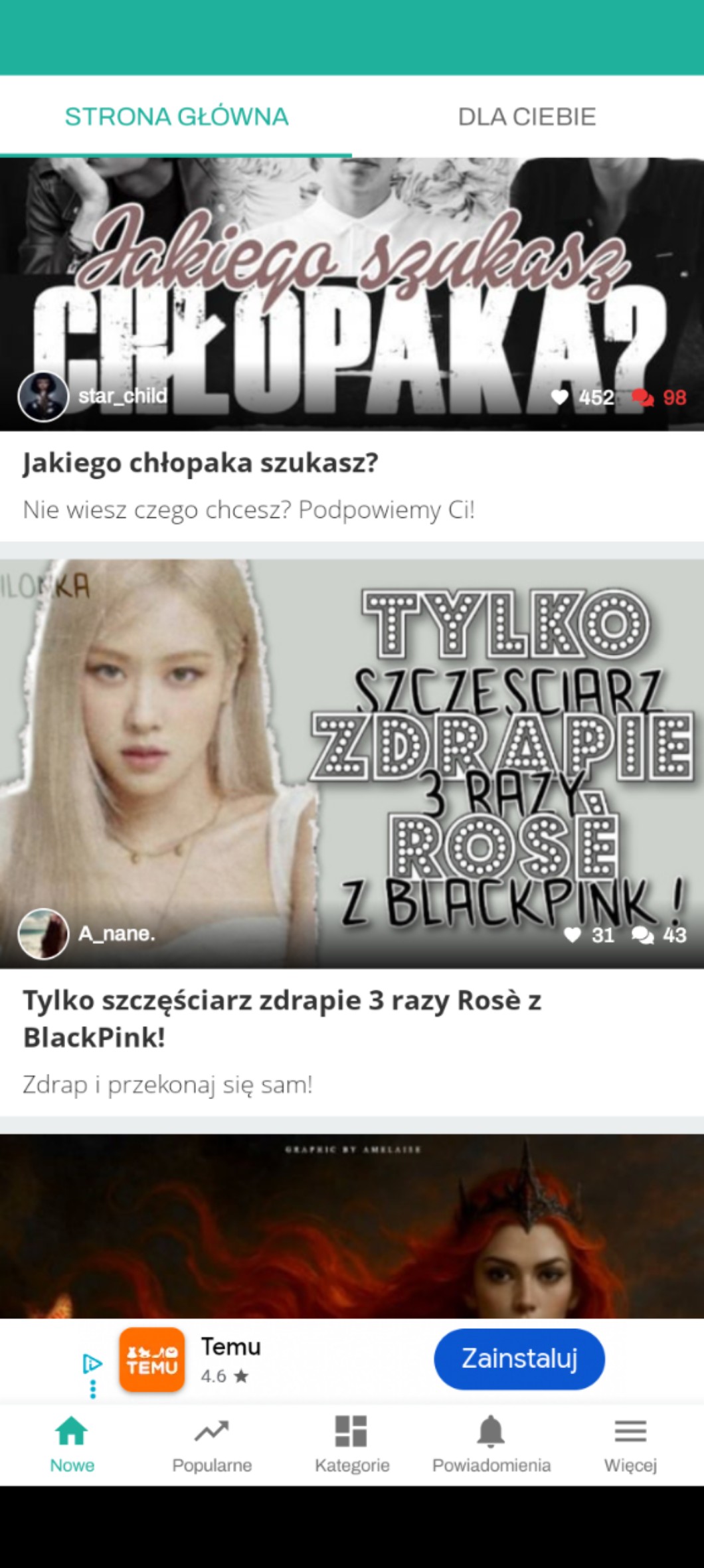Viewport: 704px width, 1568px height.
Task: Open the Więcej hamburger menu
Action: click(x=630, y=1431)
